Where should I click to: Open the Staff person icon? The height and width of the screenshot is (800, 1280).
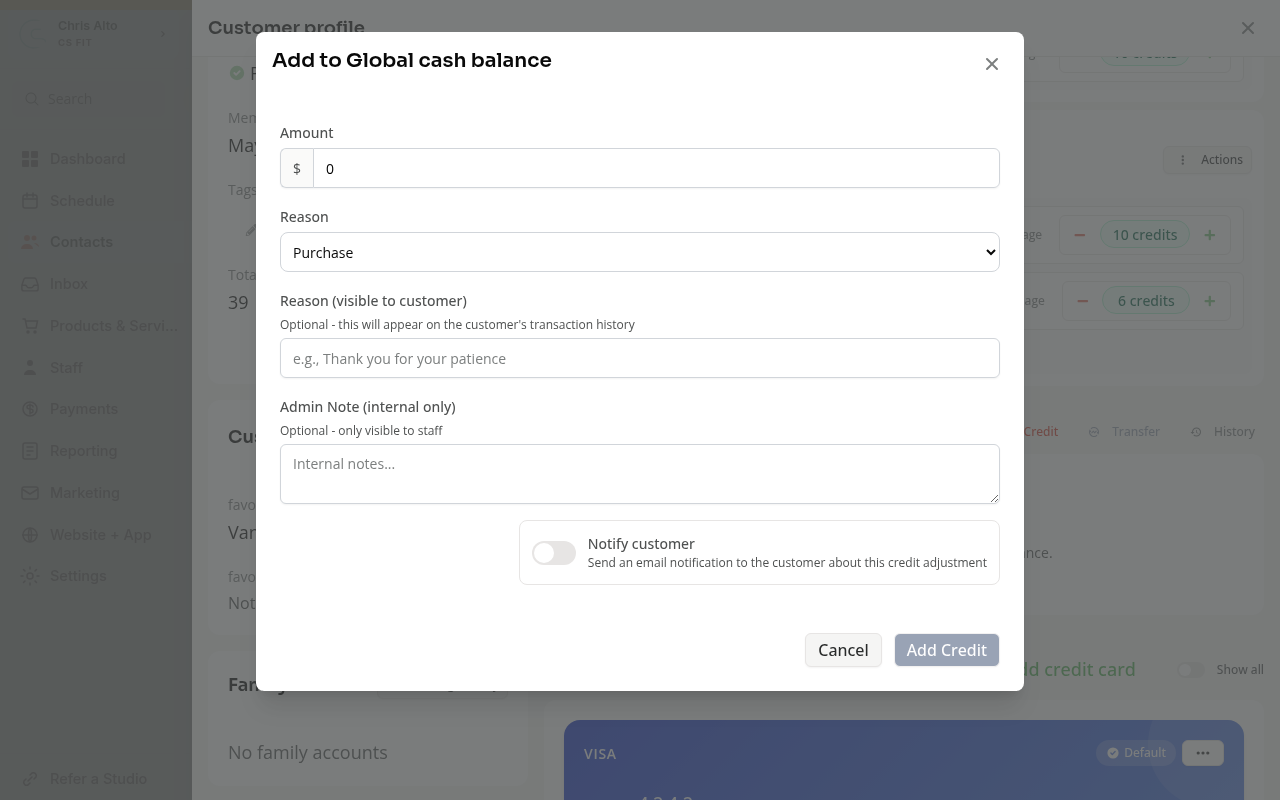coord(30,368)
